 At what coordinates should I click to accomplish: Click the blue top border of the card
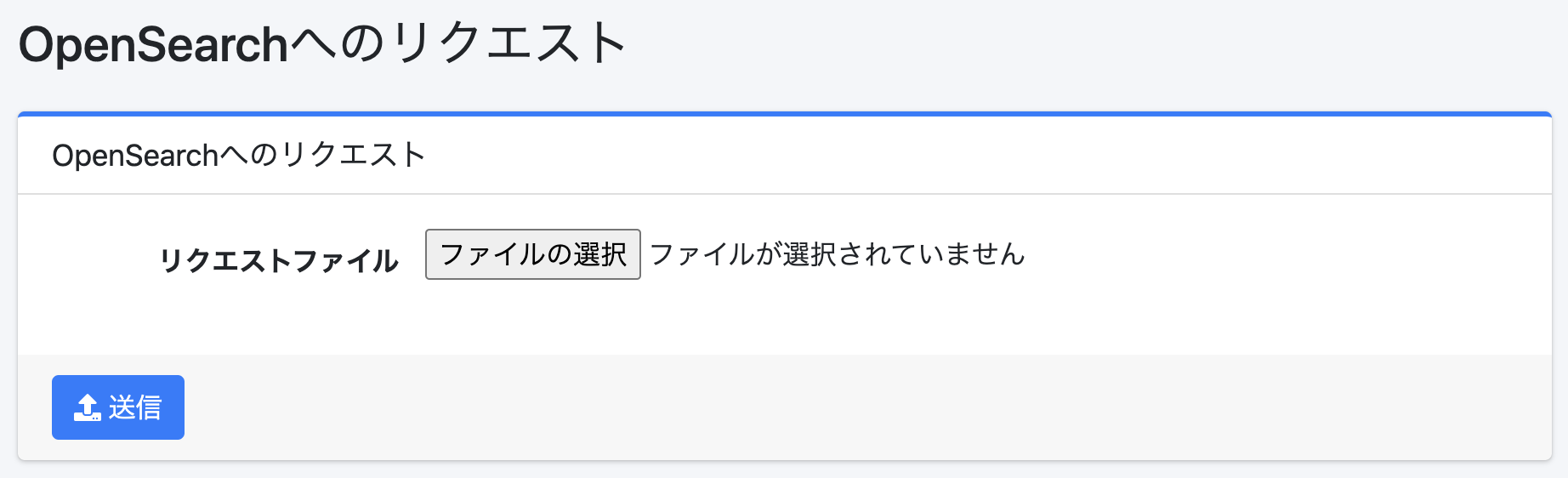pos(784,113)
